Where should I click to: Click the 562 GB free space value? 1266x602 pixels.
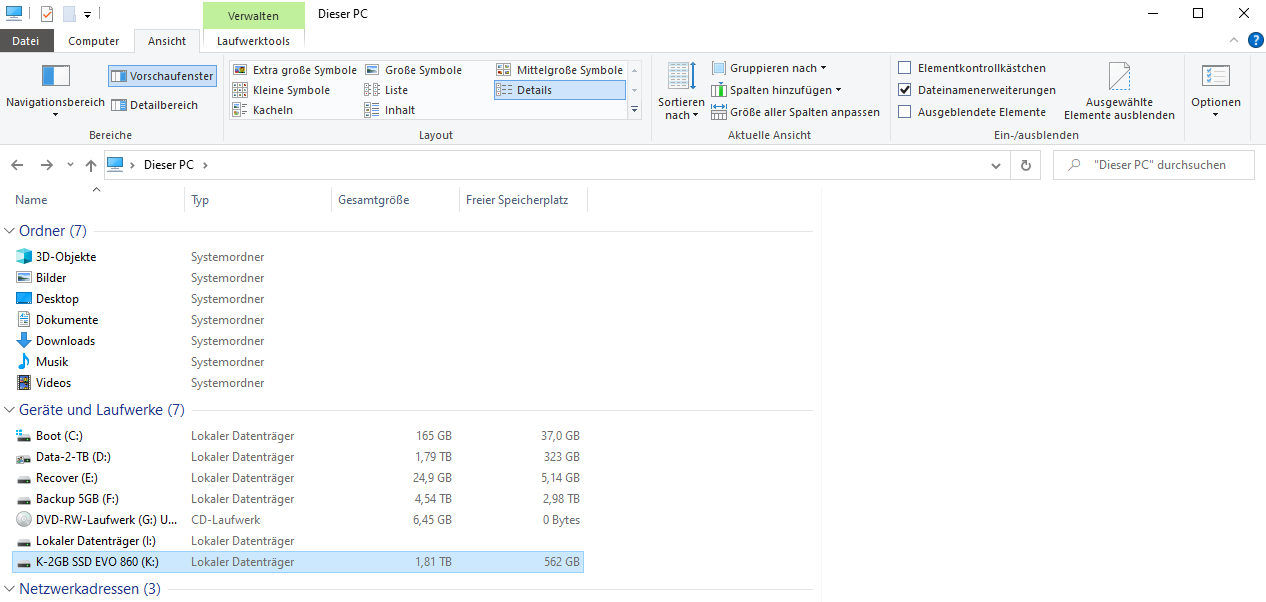(x=562, y=562)
